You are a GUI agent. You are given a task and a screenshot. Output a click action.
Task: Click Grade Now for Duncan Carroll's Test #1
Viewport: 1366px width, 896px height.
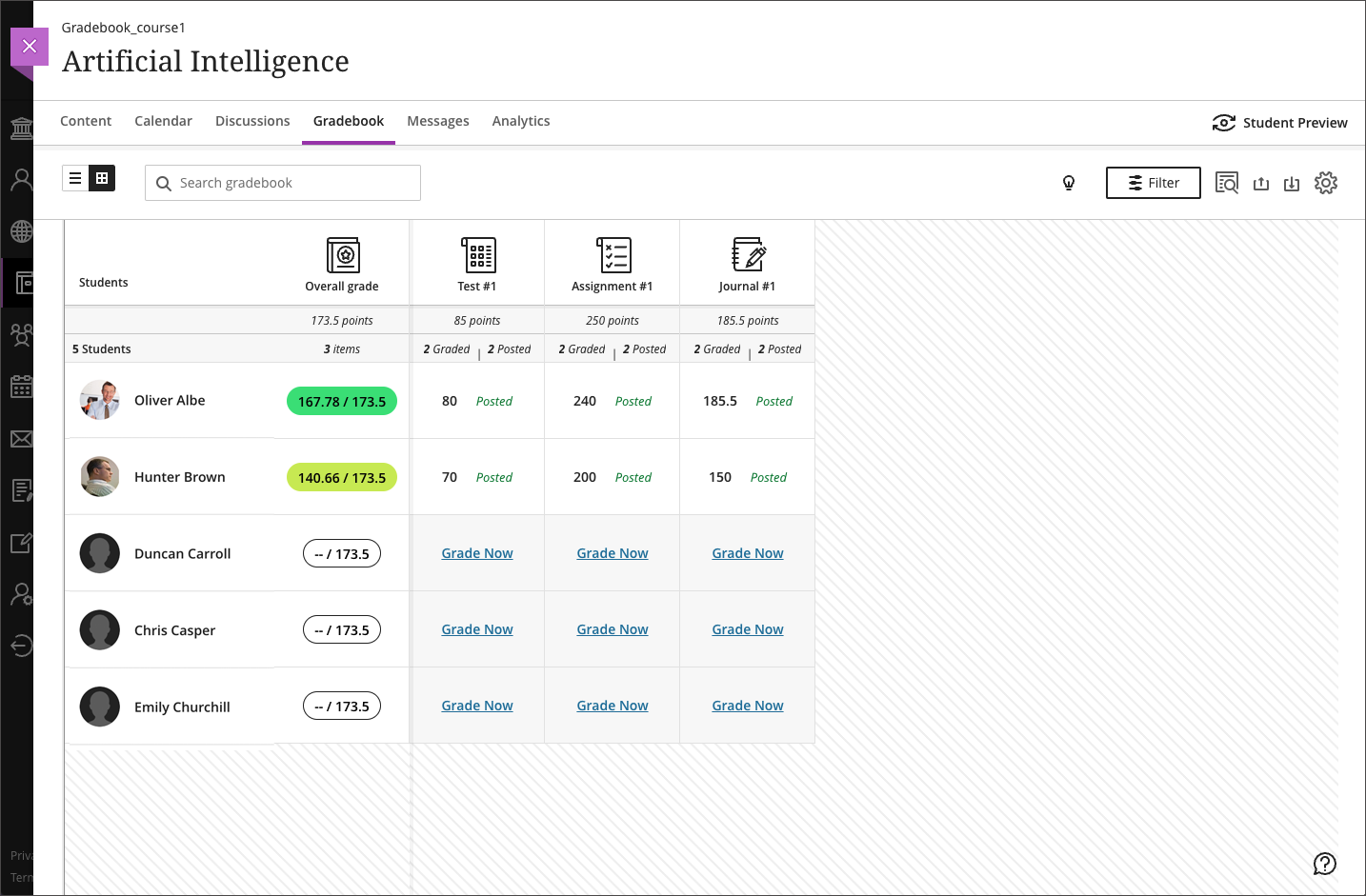[477, 553]
